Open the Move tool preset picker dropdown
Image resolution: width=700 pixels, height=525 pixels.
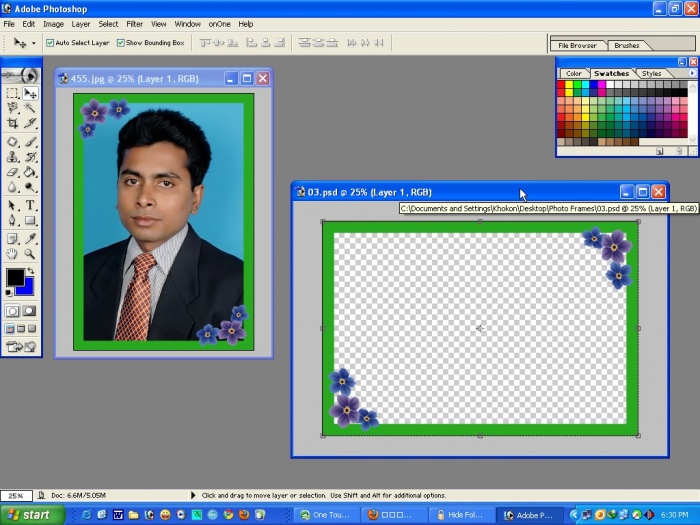click(x=33, y=43)
